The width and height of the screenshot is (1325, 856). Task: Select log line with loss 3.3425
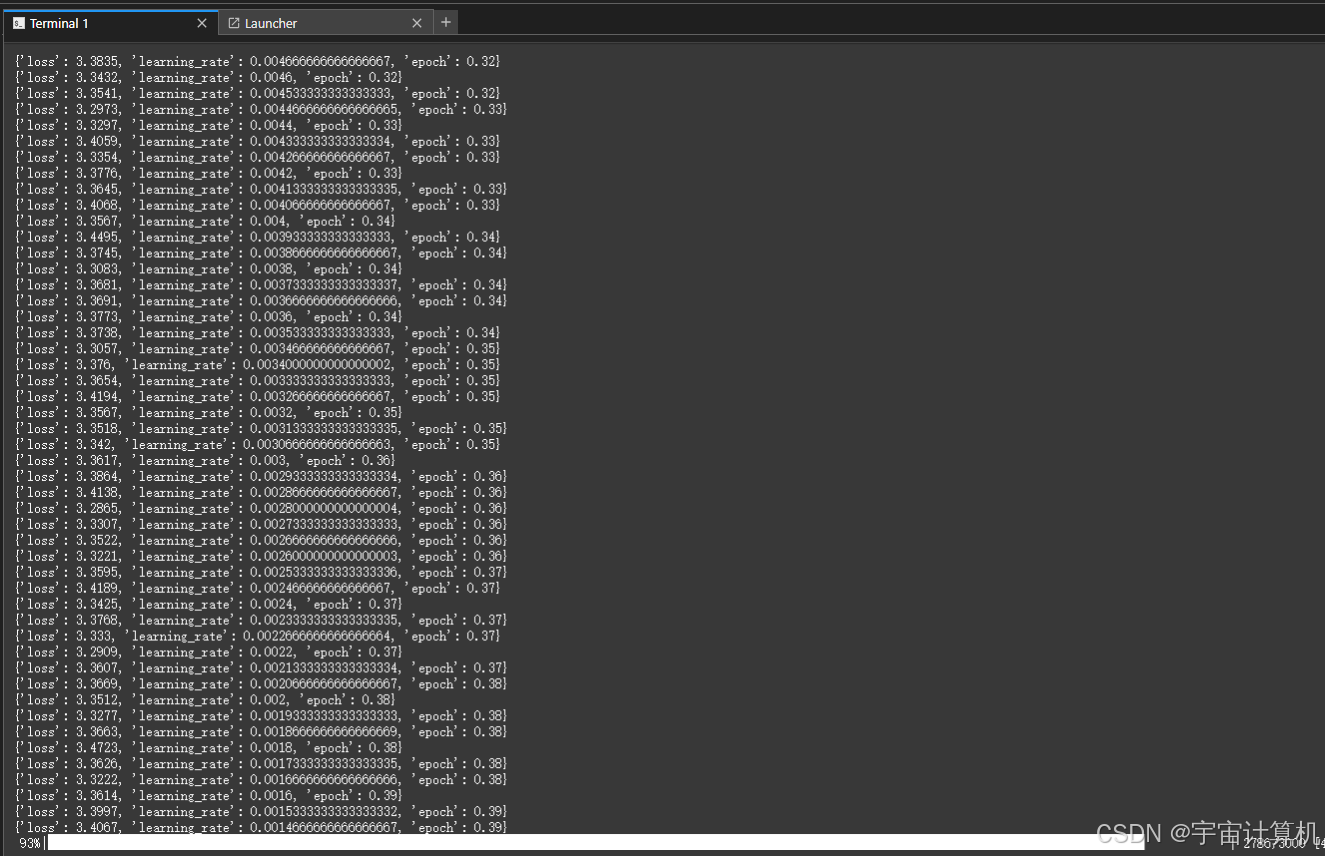click(209, 605)
